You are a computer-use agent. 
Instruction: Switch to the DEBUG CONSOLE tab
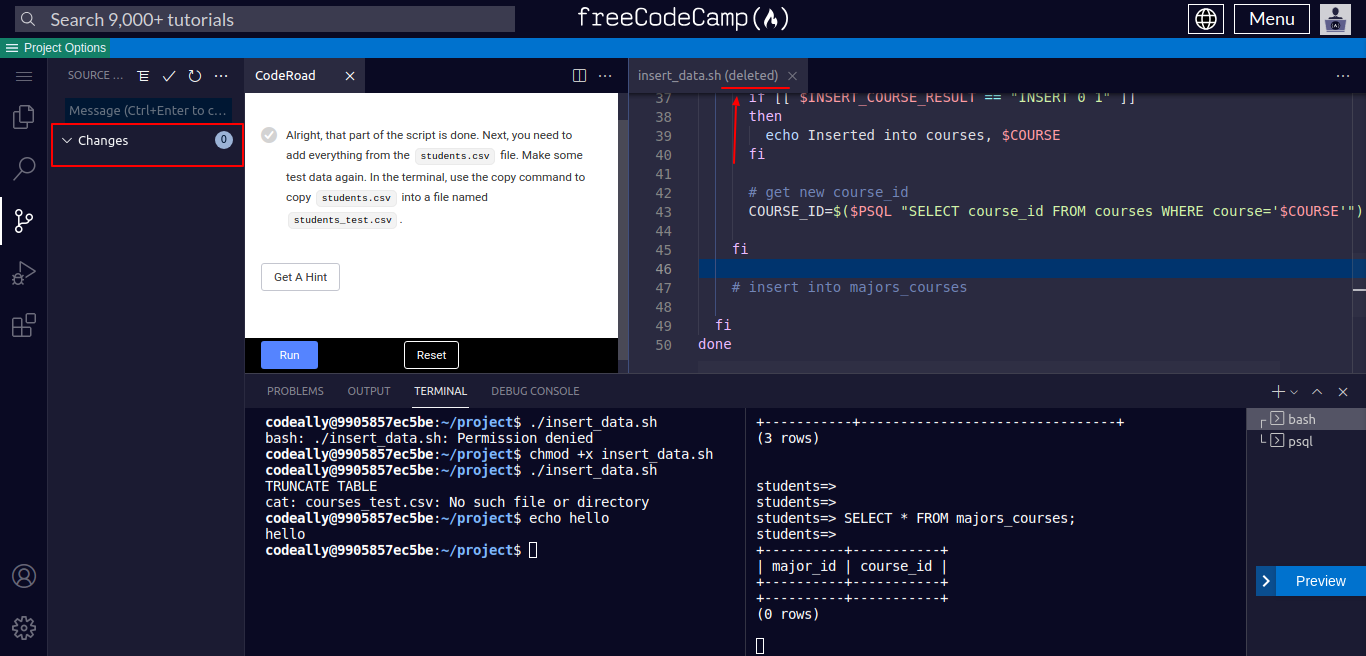(x=536, y=391)
